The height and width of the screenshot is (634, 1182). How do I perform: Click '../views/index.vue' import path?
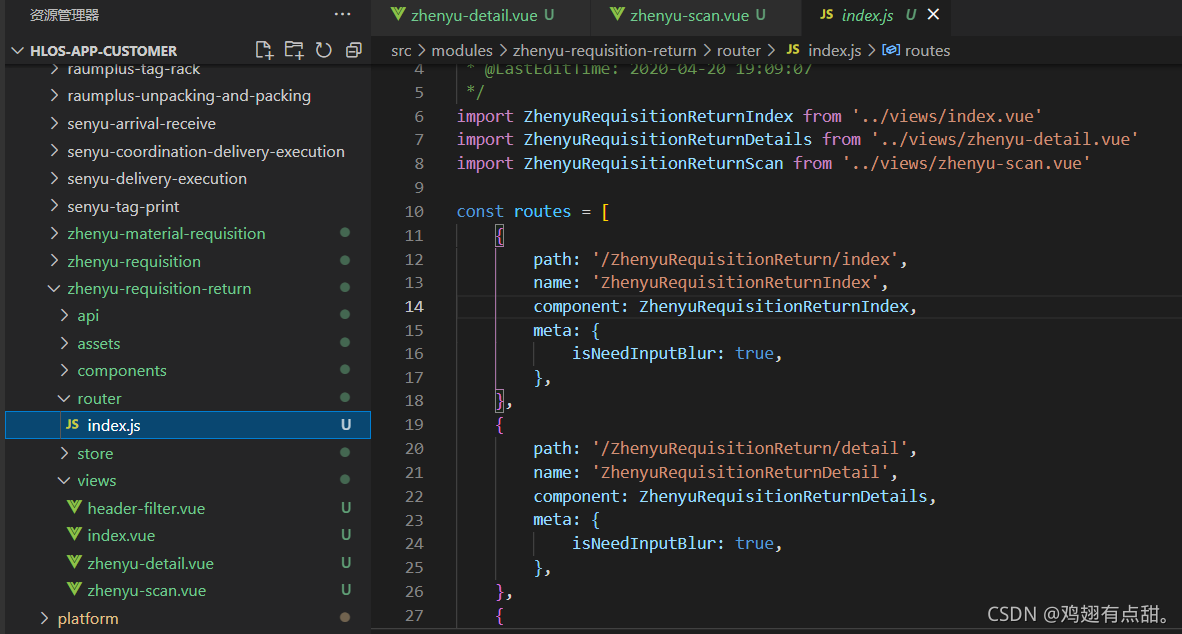[947, 116]
